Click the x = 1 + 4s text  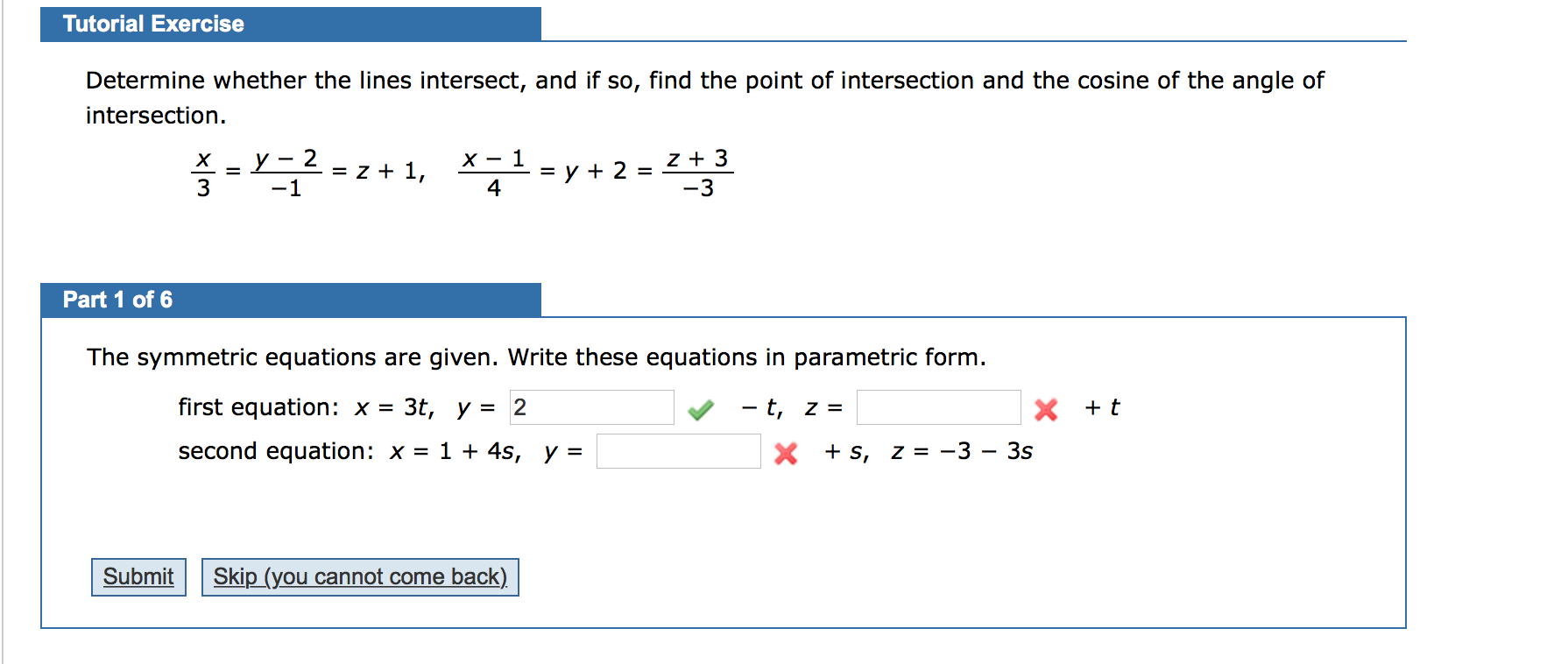(454, 451)
